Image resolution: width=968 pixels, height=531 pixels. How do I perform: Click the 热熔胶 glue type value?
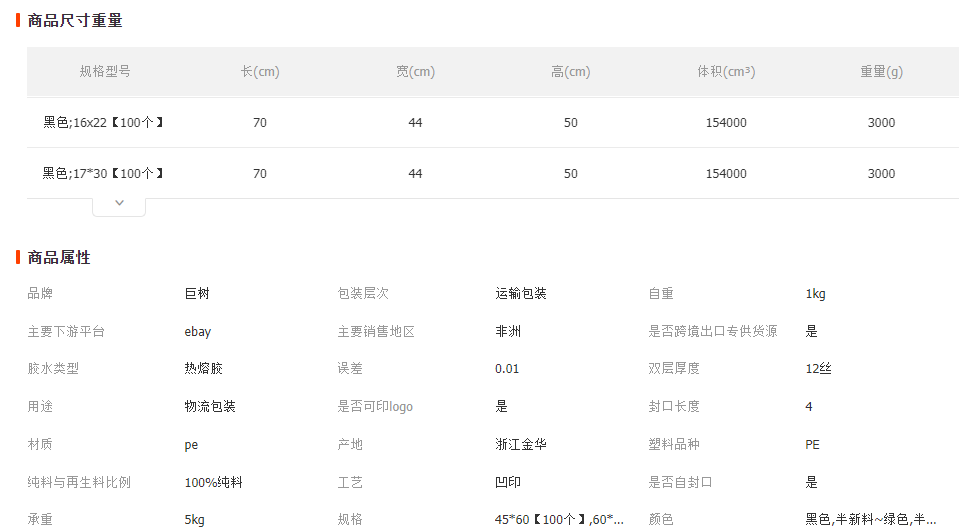(203, 369)
